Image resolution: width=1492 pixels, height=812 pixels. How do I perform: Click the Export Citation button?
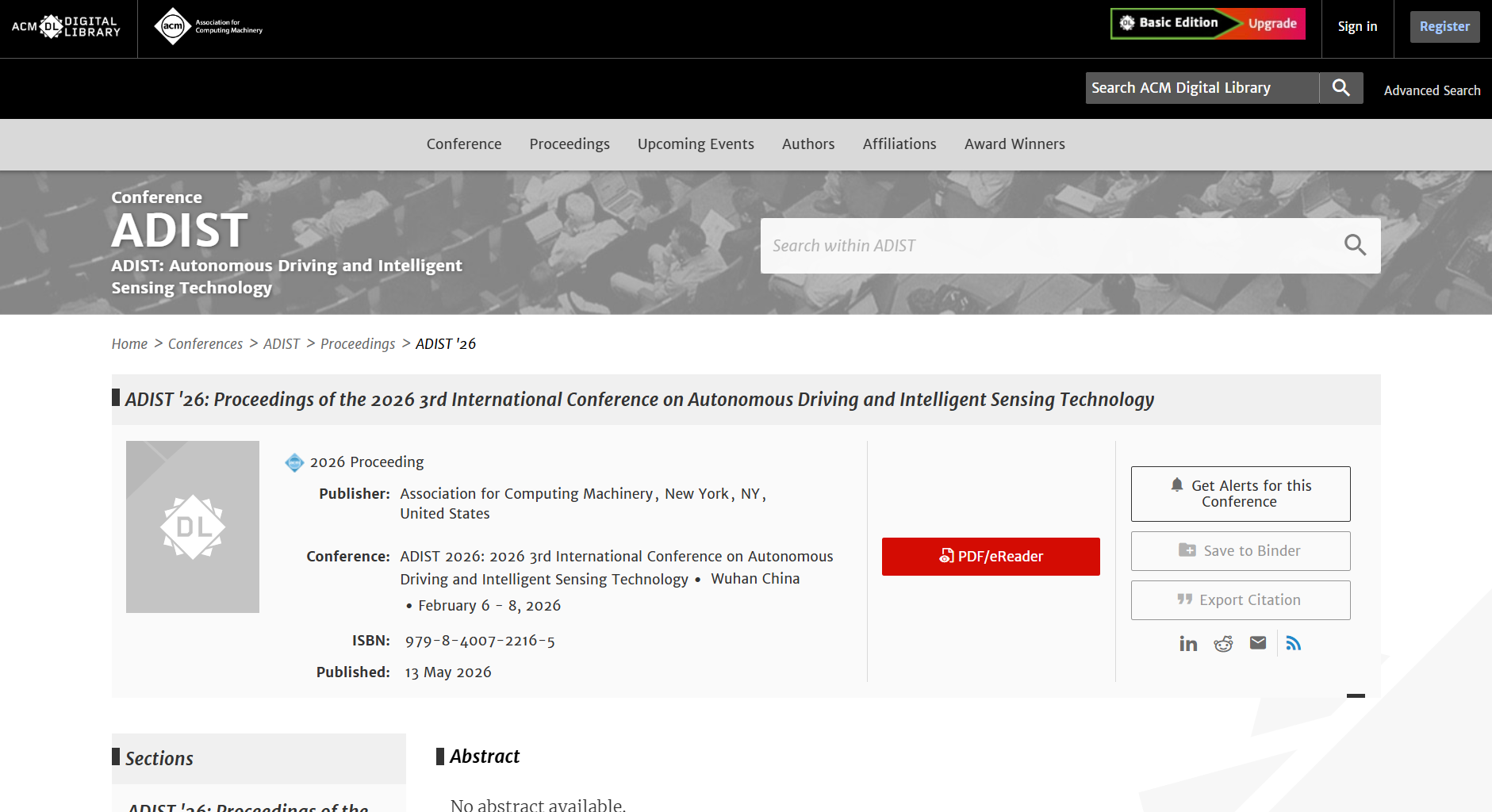click(1241, 600)
